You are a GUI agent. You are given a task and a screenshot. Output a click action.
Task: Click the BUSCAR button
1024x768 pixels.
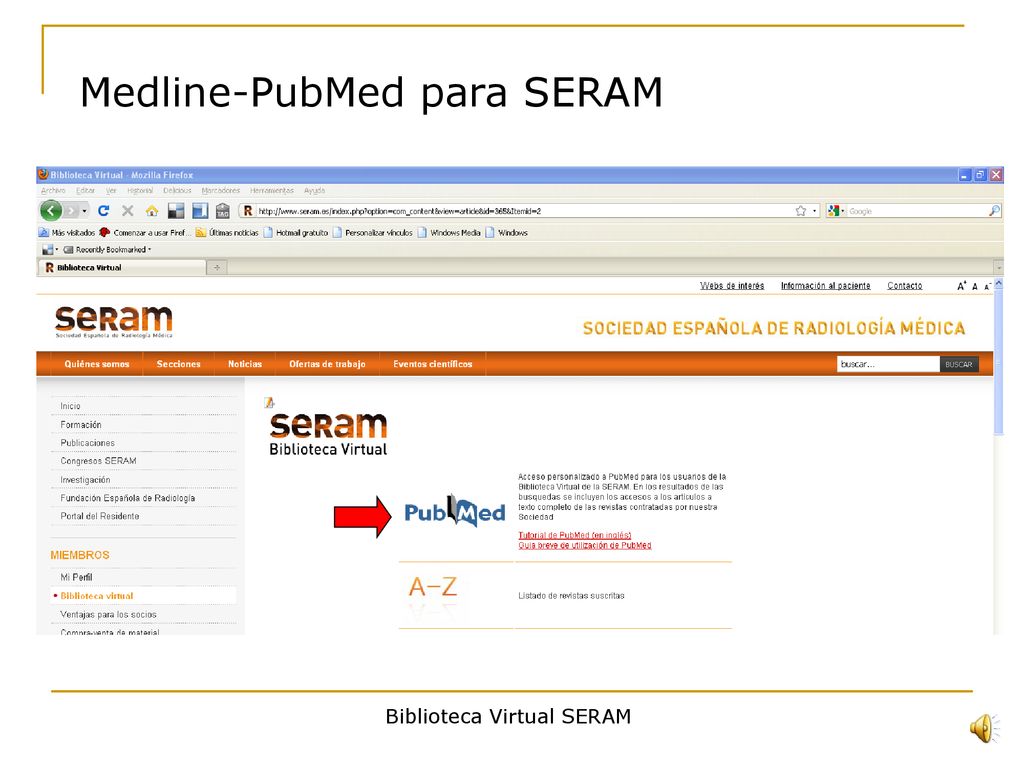coord(959,364)
